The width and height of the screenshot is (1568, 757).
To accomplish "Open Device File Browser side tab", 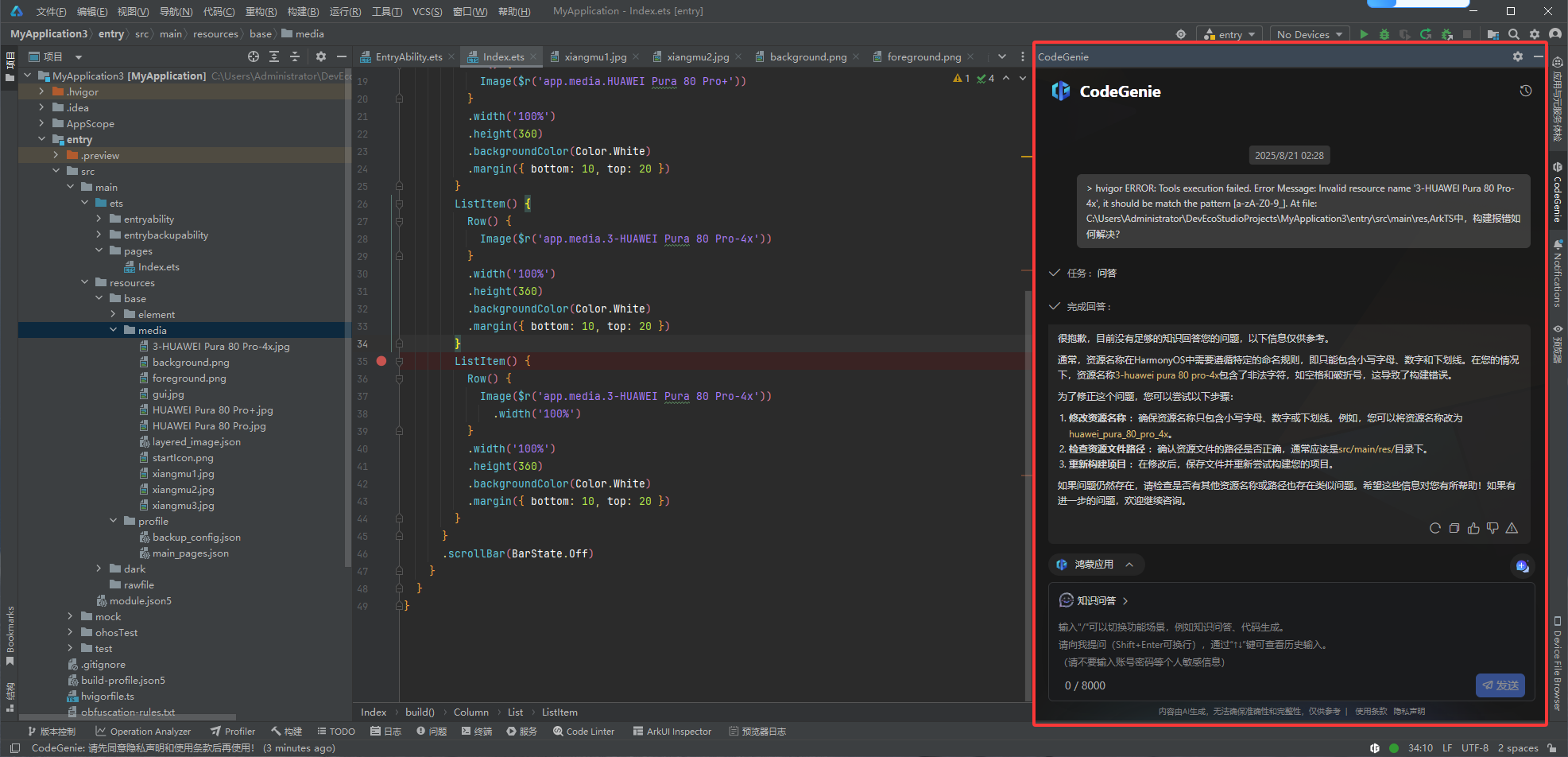I will tap(1558, 663).
